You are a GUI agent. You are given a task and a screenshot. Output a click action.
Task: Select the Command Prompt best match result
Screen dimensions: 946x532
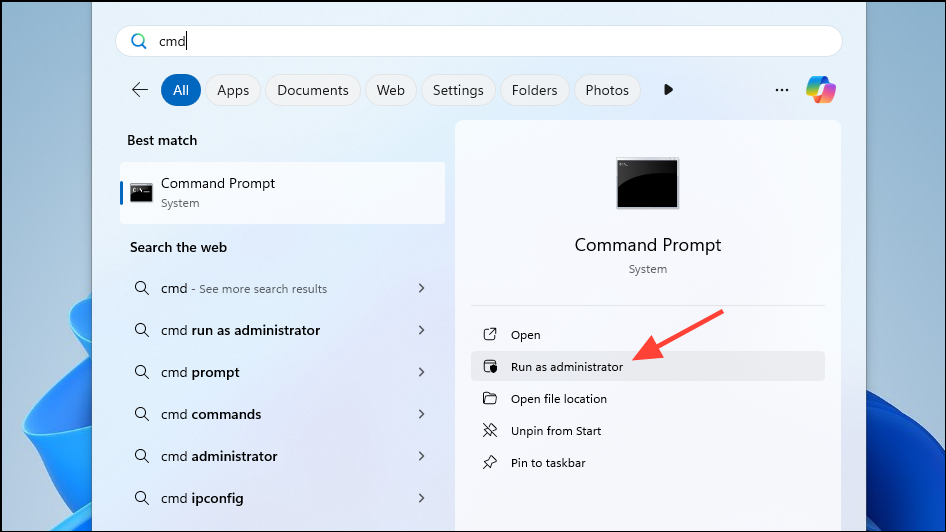tap(282, 193)
